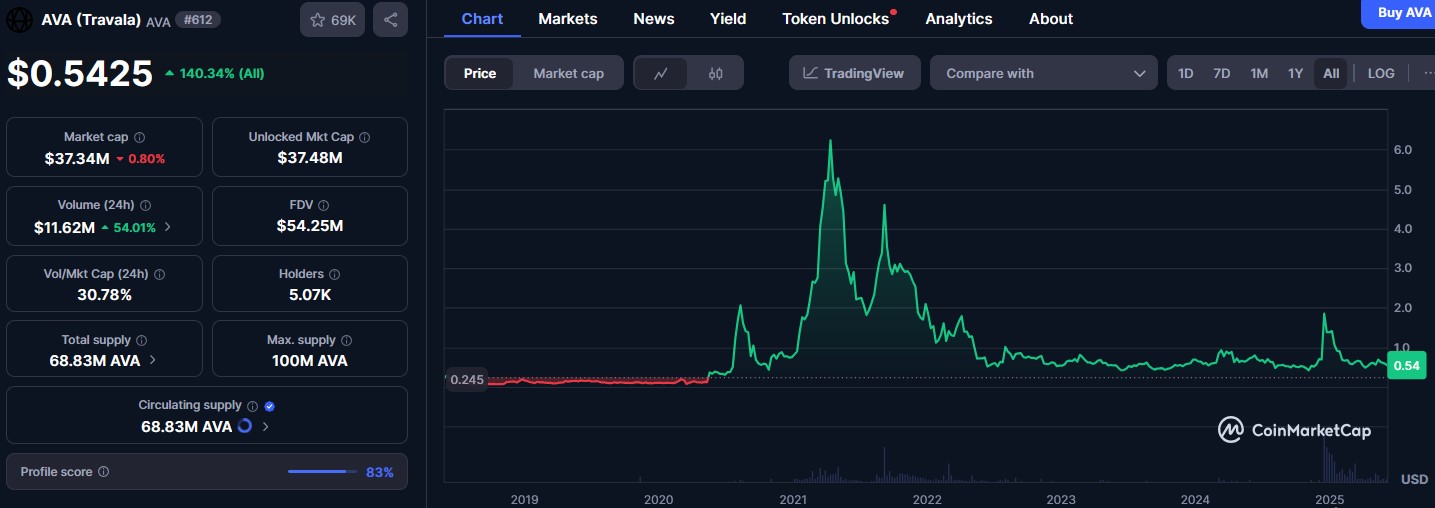Set chart range to All
1435x508 pixels.
point(1331,73)
